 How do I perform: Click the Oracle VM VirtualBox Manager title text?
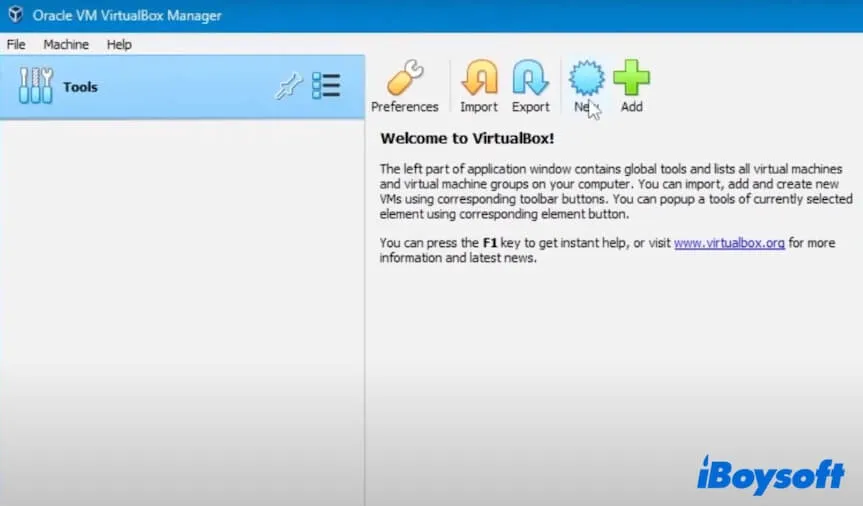click(x=127, y=16)
